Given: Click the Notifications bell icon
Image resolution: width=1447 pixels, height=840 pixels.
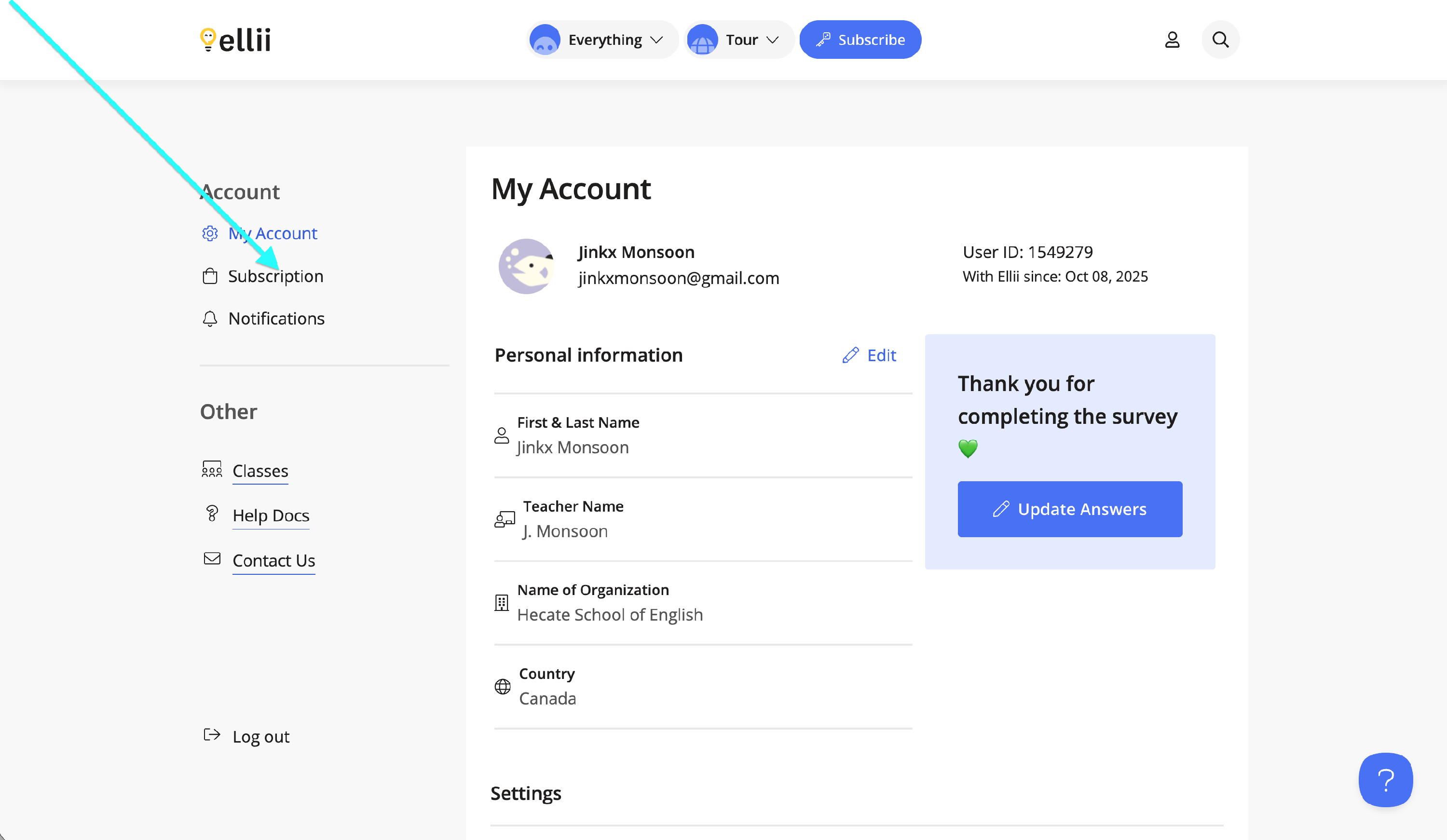Looking at the screenshot, I should [210, 319].
